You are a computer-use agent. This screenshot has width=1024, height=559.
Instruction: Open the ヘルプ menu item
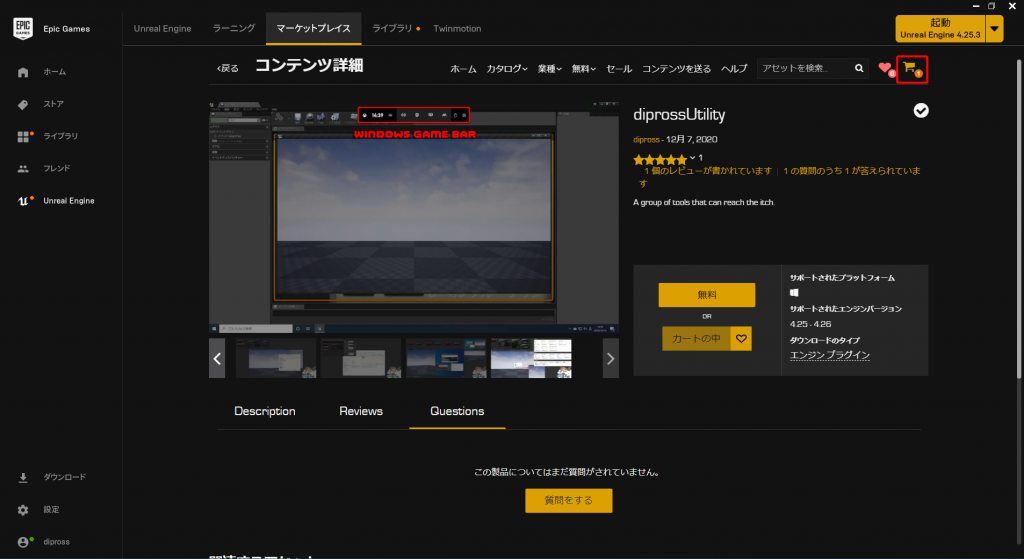733,69
